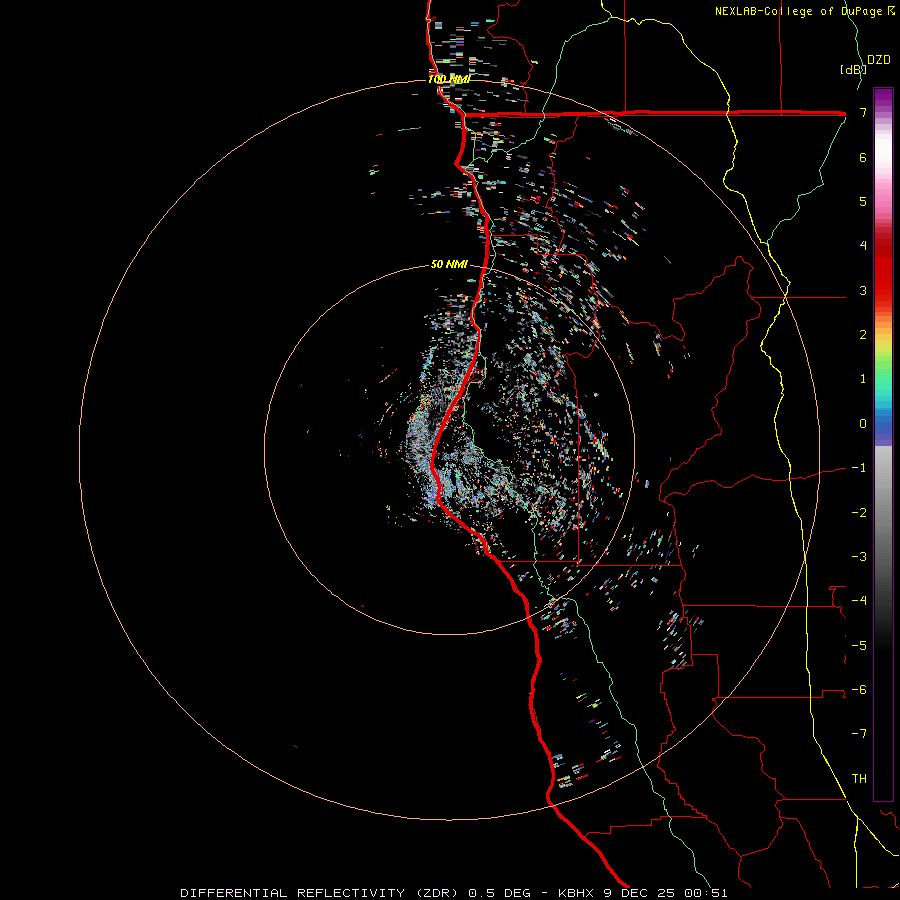The image size is (900, 900).
Task: Click the 50 NMI range ring label
Action: click(449, 264)
